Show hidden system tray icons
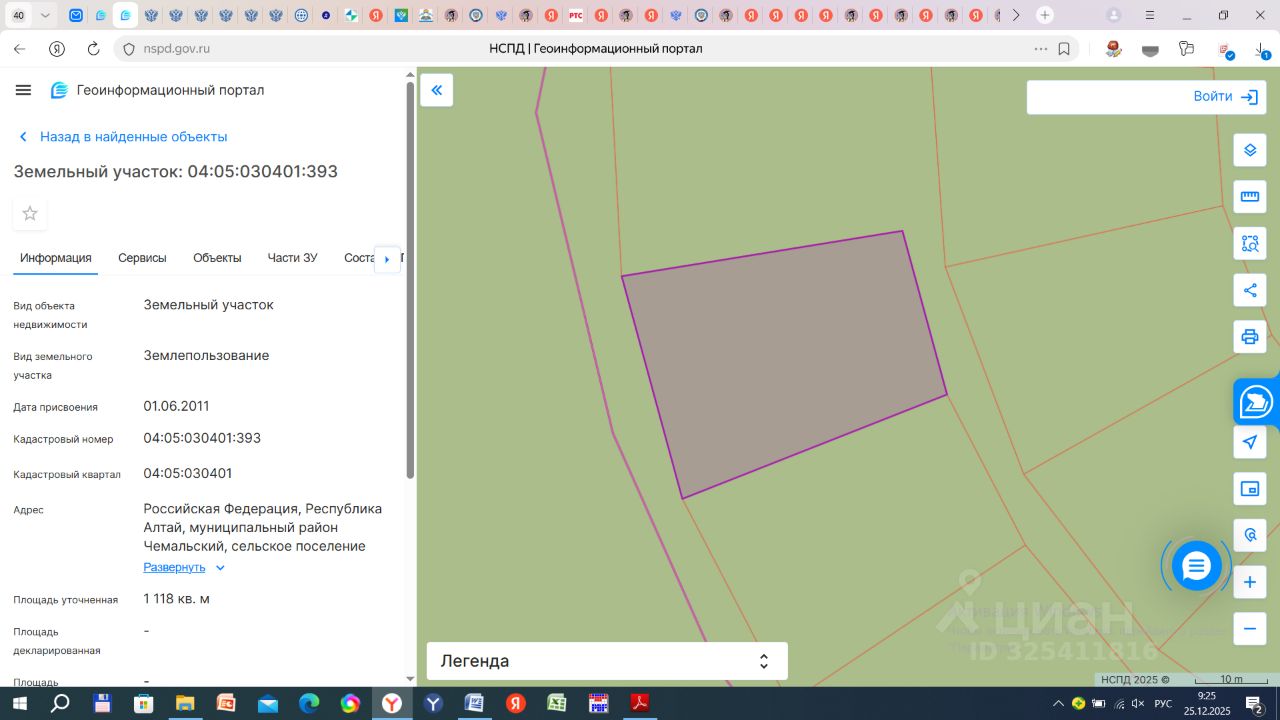Screen dimensions: 1280x720 pyautogui.click(x=1058, y=703)
